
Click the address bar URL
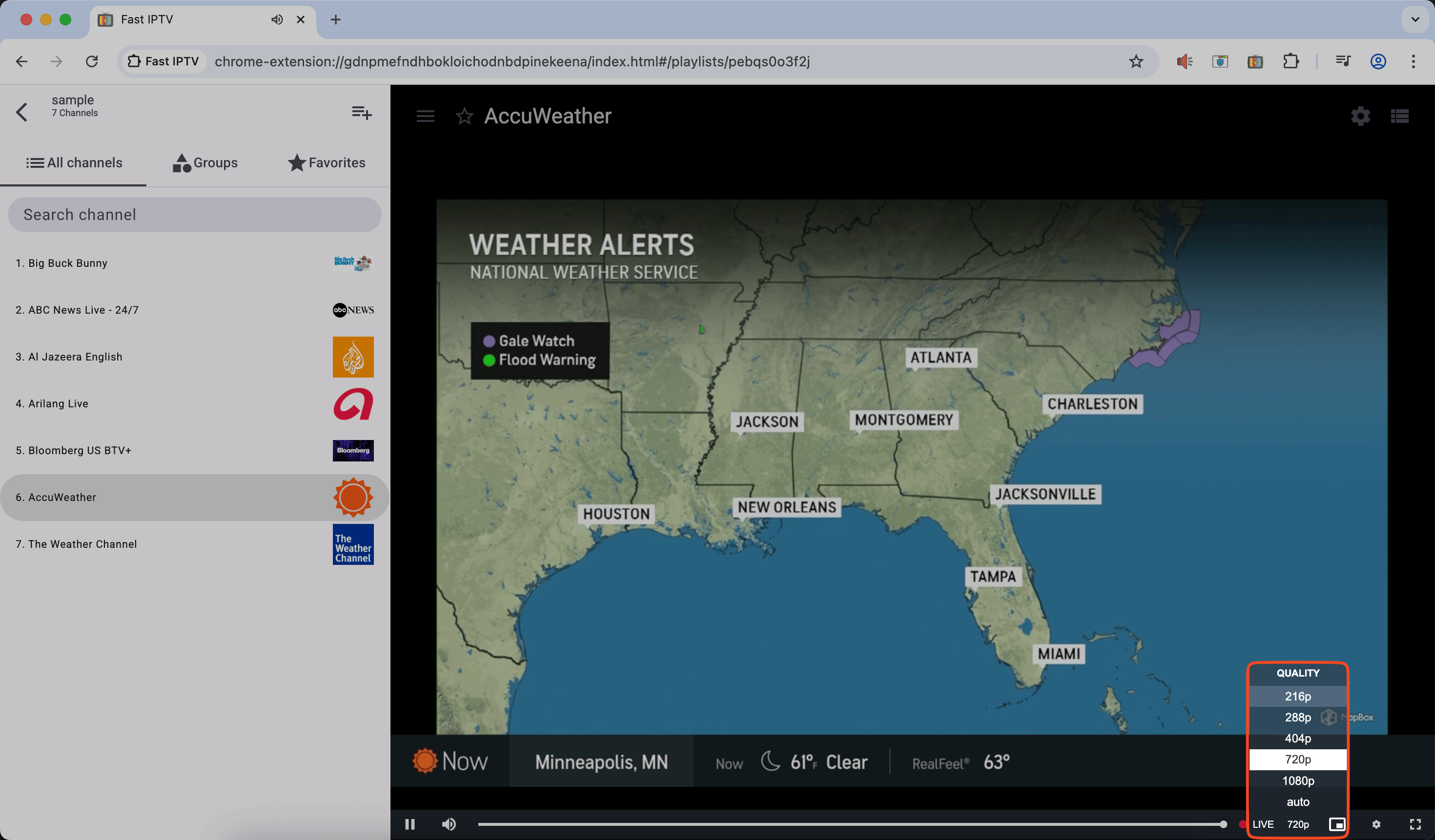512,61
